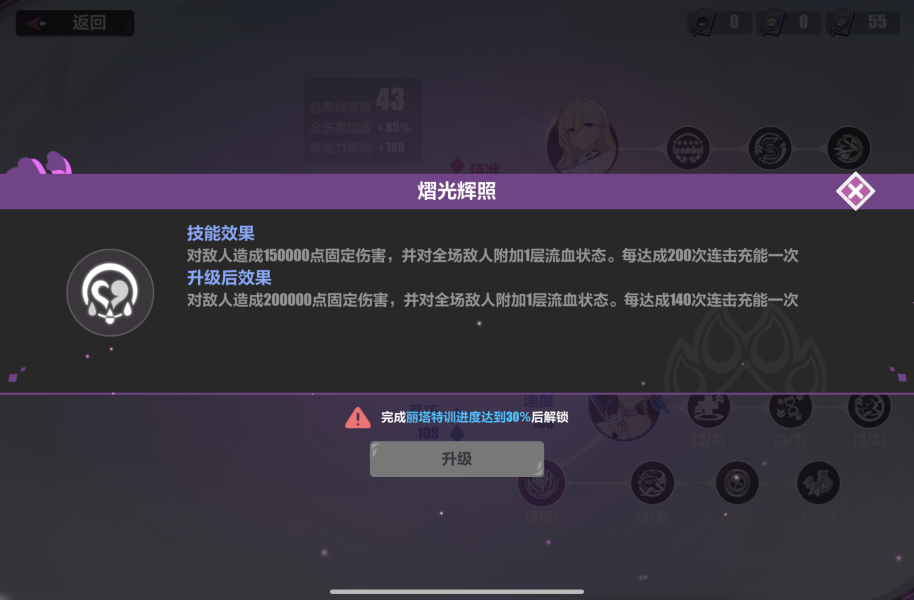This screenshot has width=914, height=600.
Task: Select the hourglass skill node
Action: point(790,409)
